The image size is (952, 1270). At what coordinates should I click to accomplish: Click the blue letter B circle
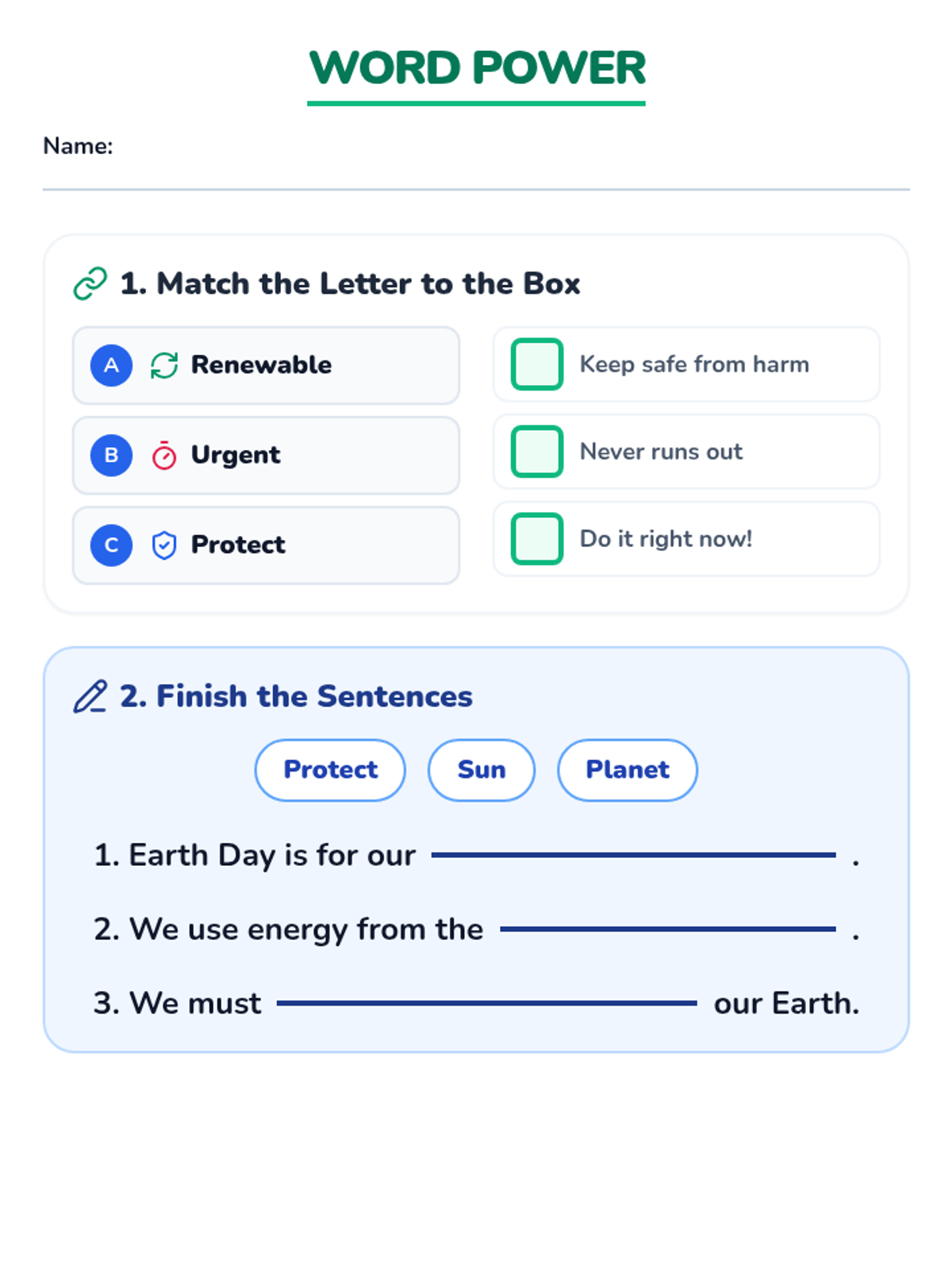tap(111, 456)
